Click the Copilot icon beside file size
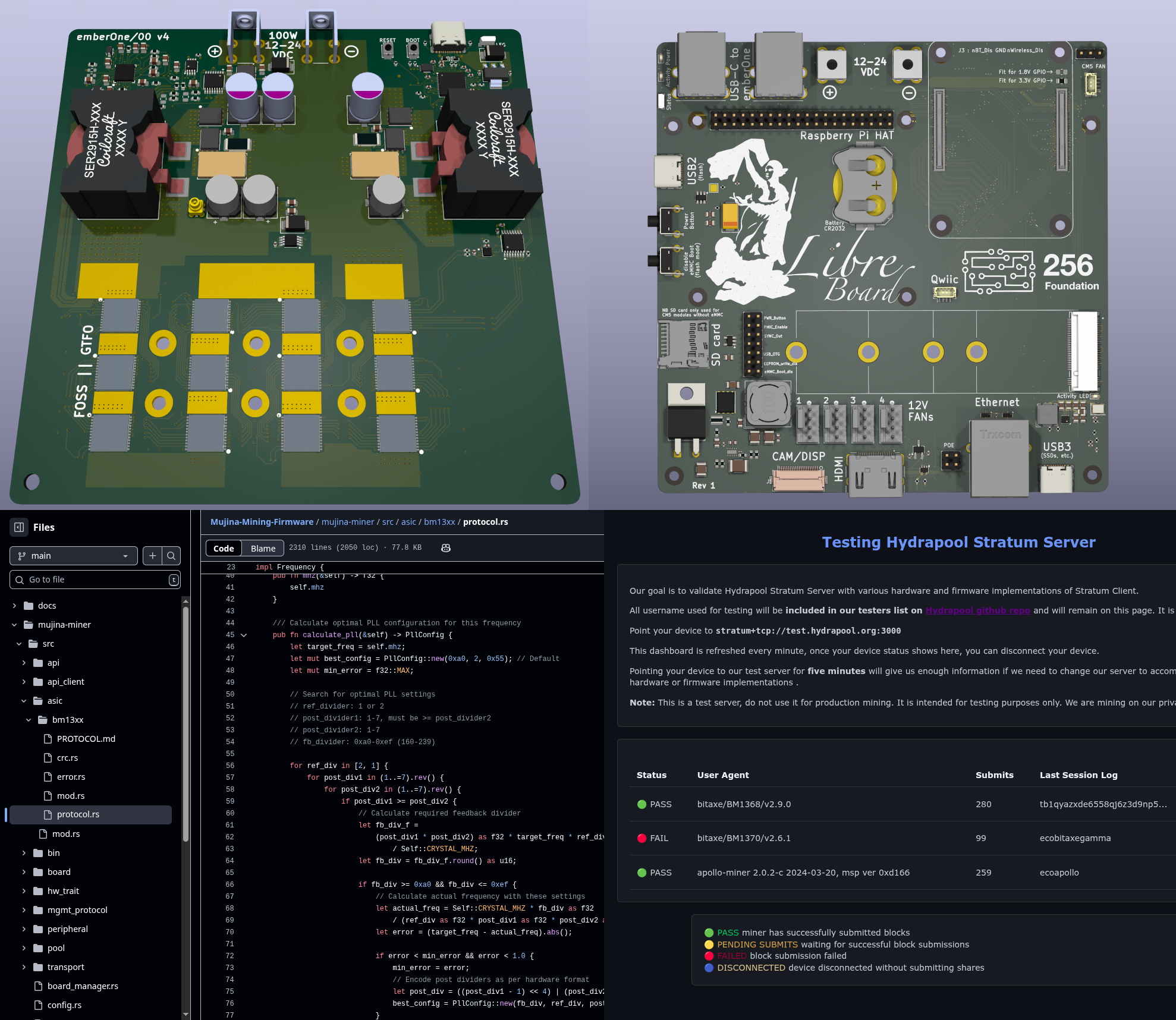Image resolution: width=1176 pixels, height=1020 pixels. (x=446, y=548)
